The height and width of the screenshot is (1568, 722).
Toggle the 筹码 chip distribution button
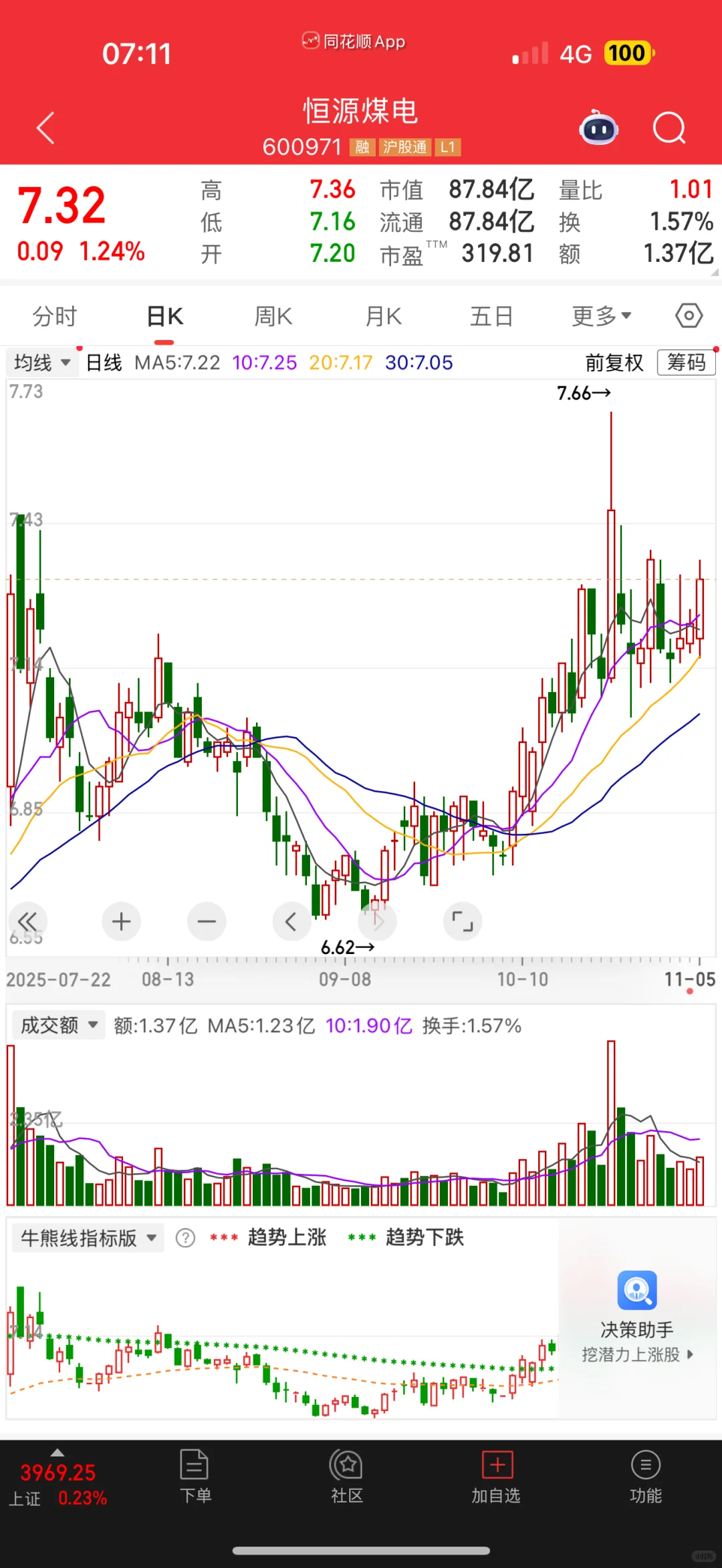point(687,363)
